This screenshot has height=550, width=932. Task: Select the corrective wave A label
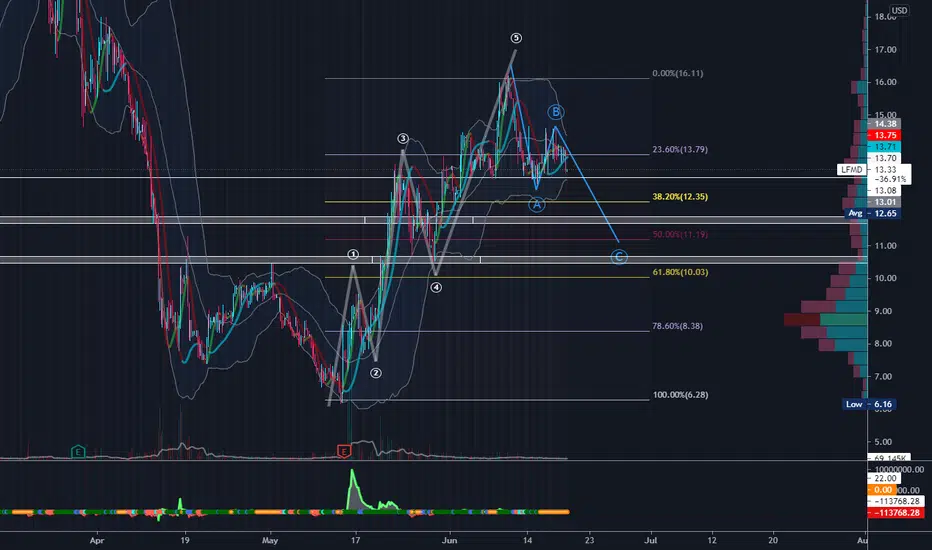pos(537,205)
